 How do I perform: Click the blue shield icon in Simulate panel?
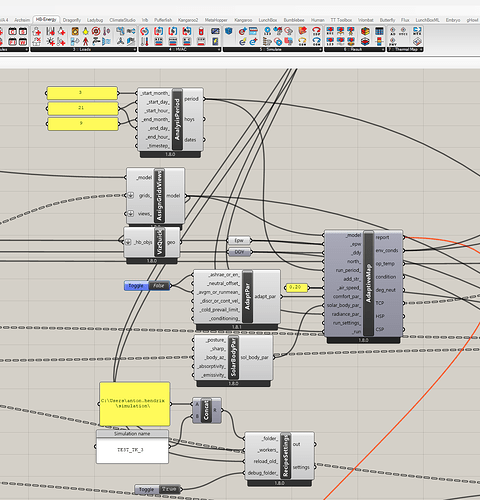click(229, 31)
